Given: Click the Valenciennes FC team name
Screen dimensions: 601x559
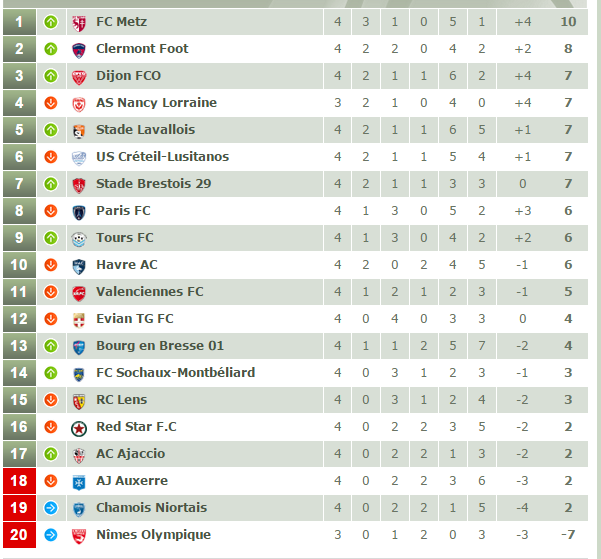Looking at the screenshot, I should 150,292.
